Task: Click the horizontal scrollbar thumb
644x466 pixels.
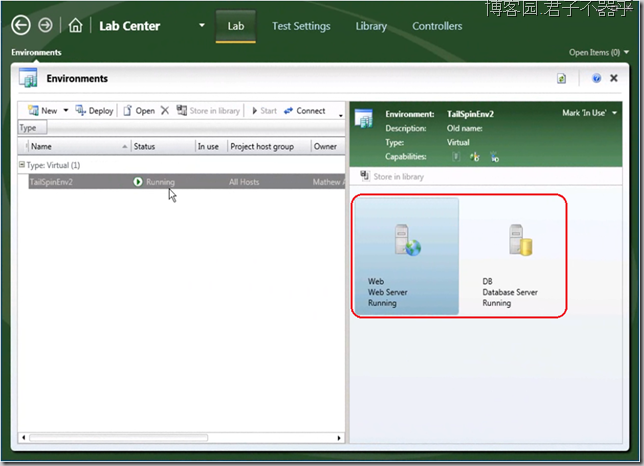Action: click(118, 438)
